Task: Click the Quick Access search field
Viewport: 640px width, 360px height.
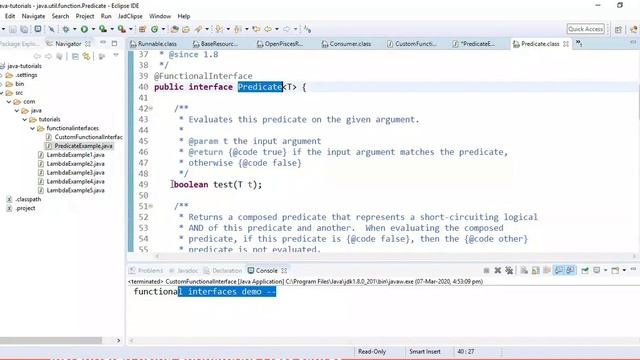Action: 585,29
